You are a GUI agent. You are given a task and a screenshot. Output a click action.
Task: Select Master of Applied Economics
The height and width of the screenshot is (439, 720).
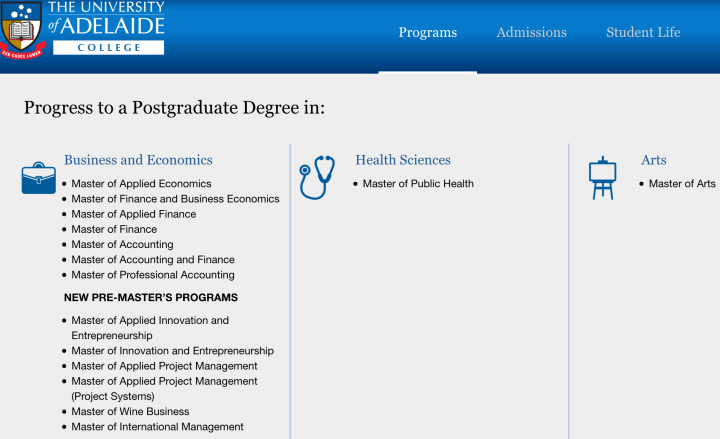point(141,184)
